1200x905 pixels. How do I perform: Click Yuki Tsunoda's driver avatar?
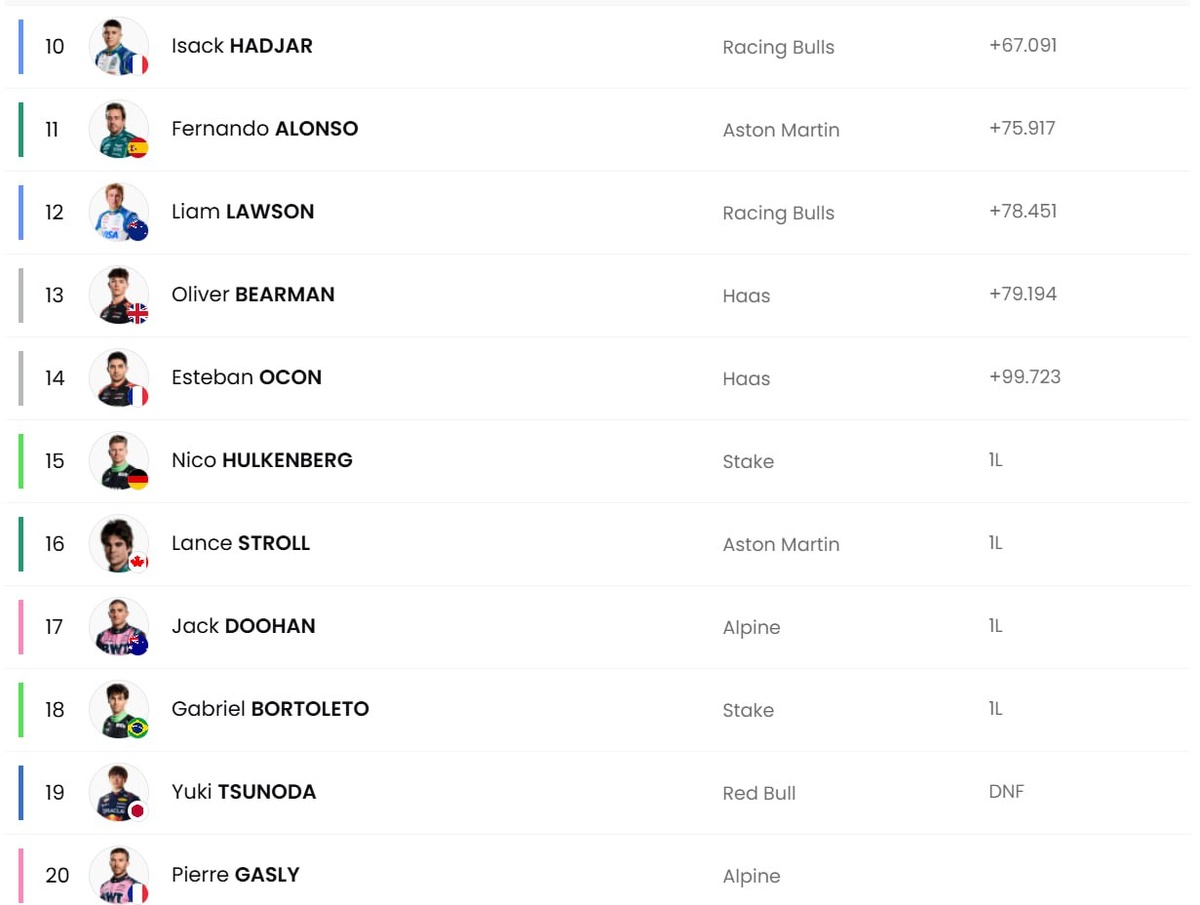coord(118,792)
